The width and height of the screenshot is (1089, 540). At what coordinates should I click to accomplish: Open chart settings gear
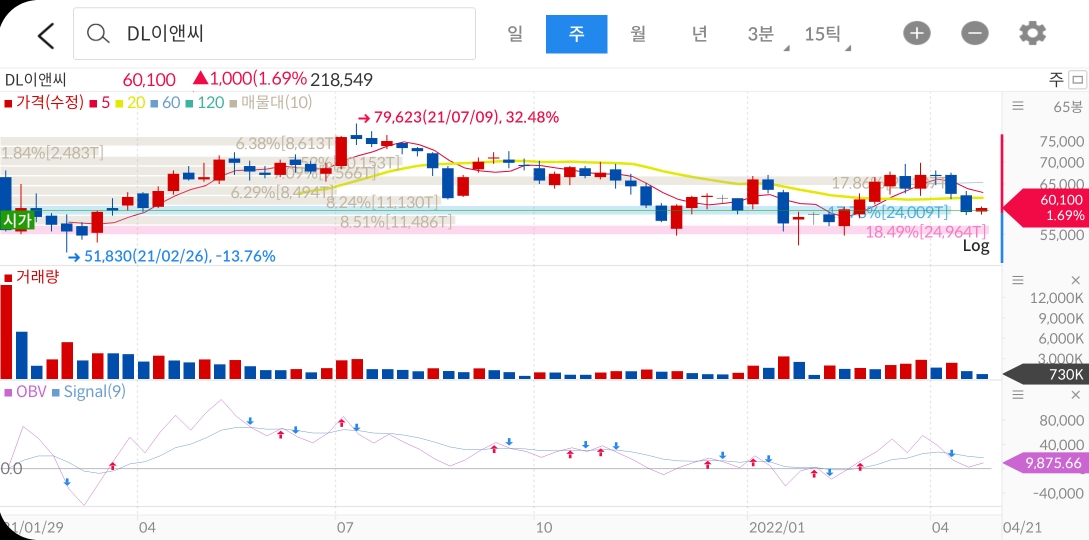(1032, 33)
